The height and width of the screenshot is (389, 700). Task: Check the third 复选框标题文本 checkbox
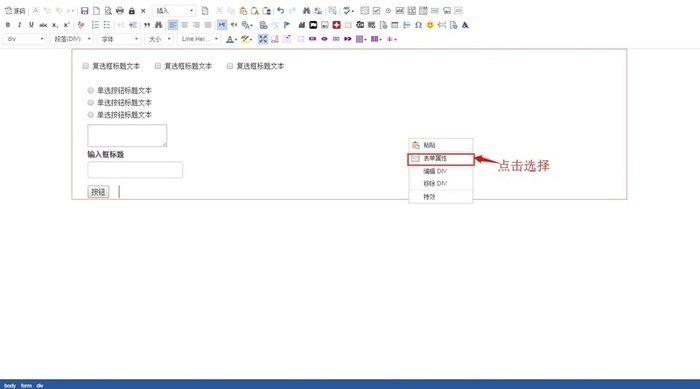pyautogui.click(x=230, y=66)
